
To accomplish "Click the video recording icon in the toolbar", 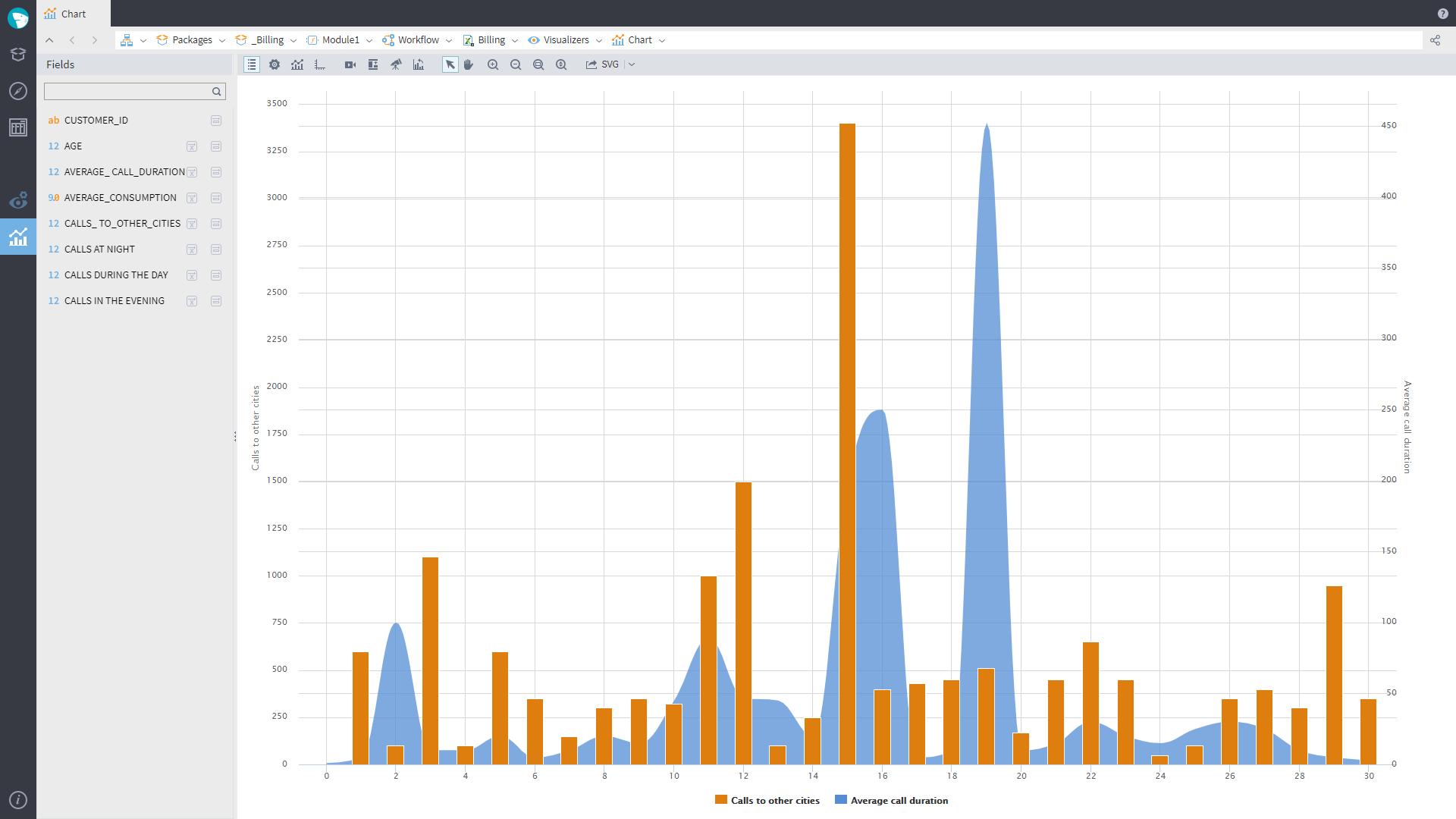I will 350,64.
